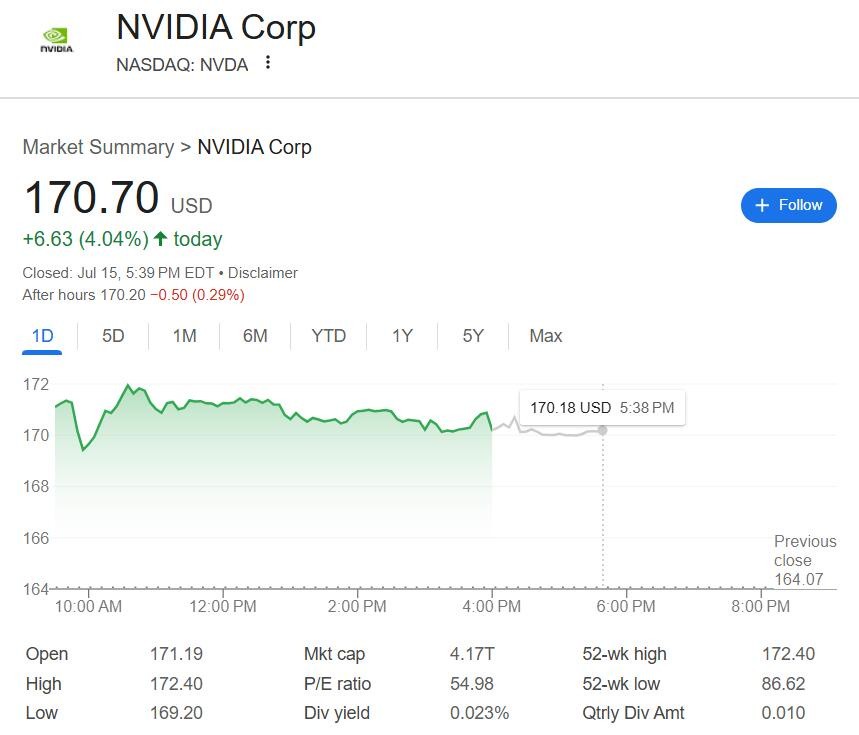The height and width of the screenshot is (735, 859).
Task: Switch to the 1Y chart view
Action: (x=402, y=336)
